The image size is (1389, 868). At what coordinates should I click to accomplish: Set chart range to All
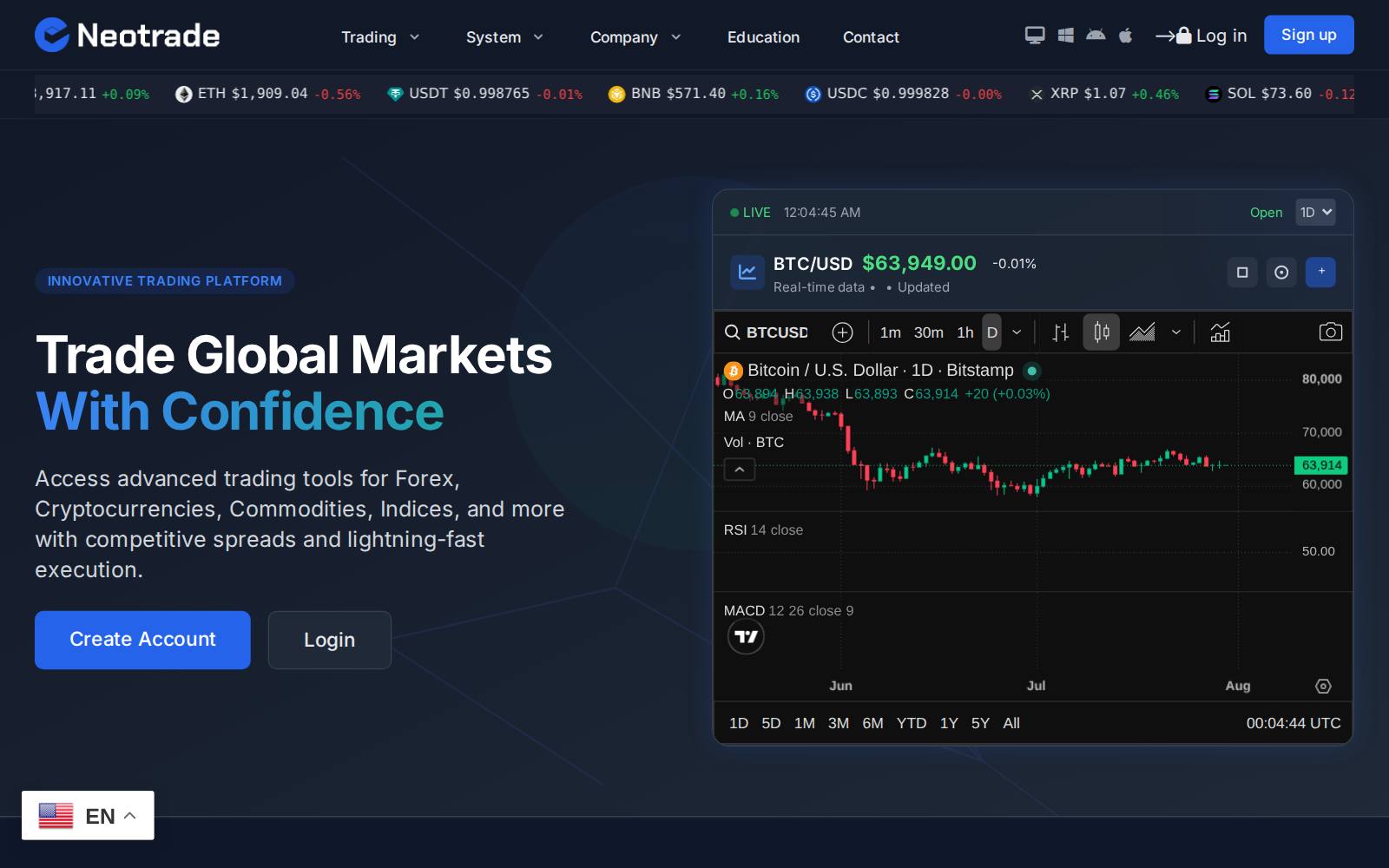1011,723
